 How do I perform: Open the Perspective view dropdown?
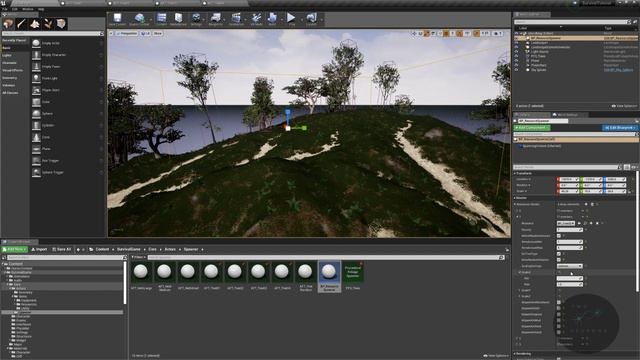point(127,33)
